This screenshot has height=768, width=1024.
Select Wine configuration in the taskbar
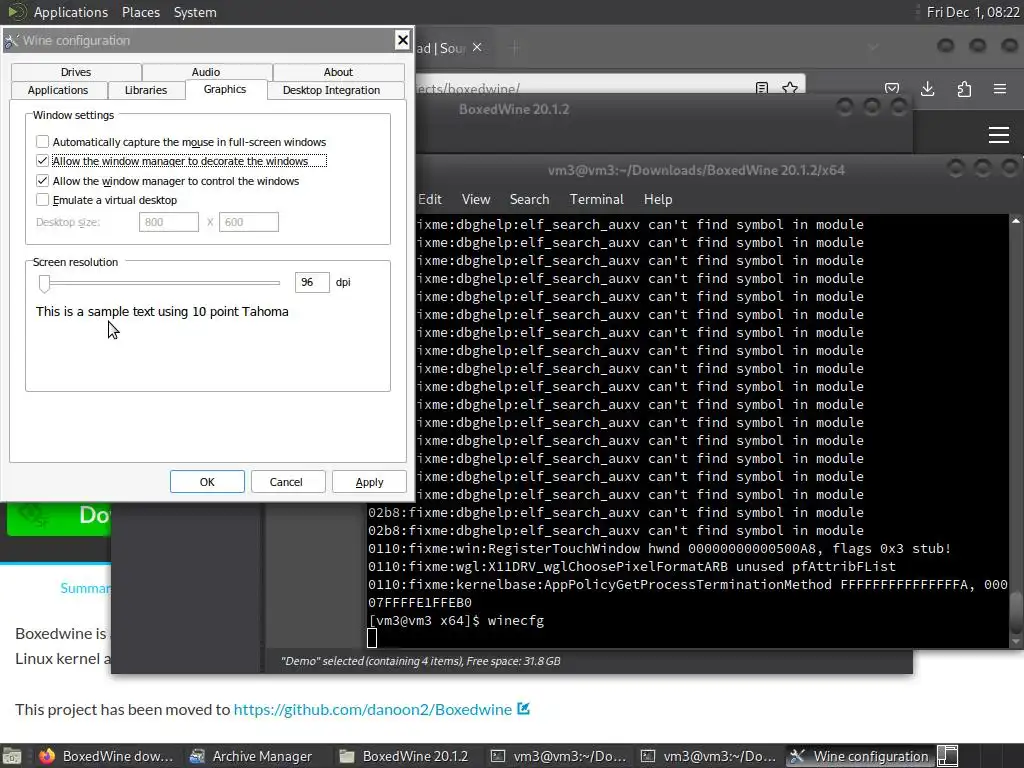point(859,756)
